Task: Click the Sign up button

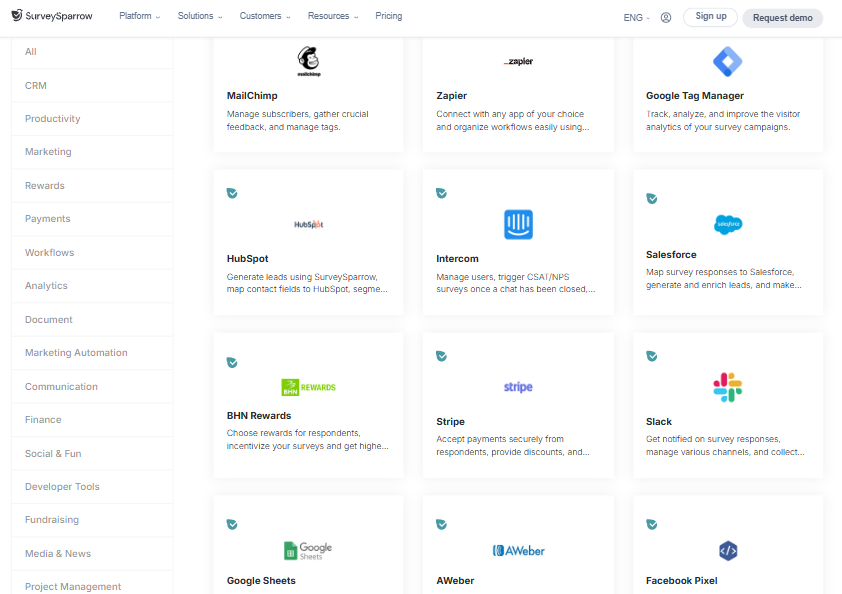Action: (x=710, y=17)
